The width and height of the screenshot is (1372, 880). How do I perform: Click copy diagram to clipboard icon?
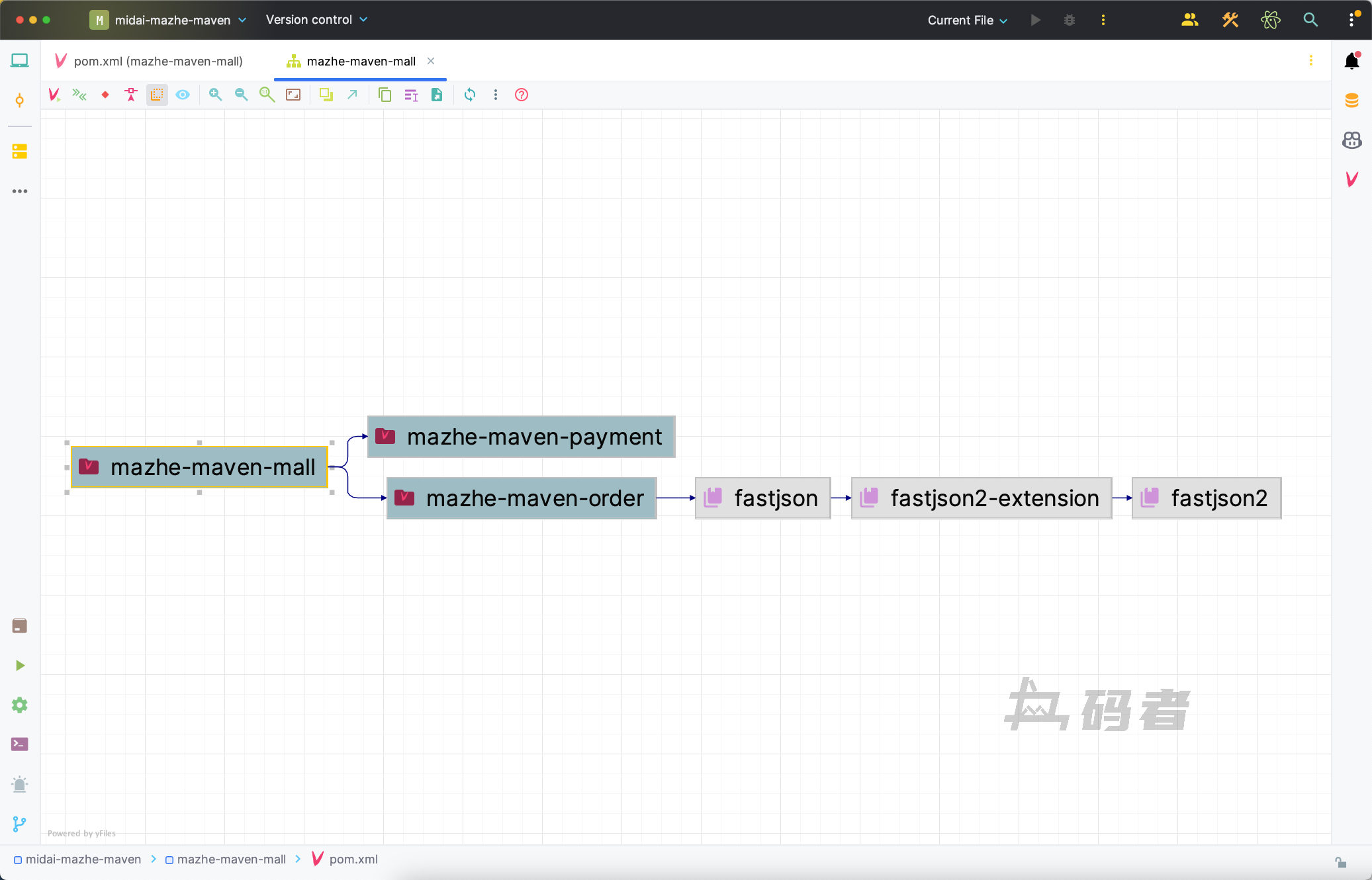[x=385, y=95]
